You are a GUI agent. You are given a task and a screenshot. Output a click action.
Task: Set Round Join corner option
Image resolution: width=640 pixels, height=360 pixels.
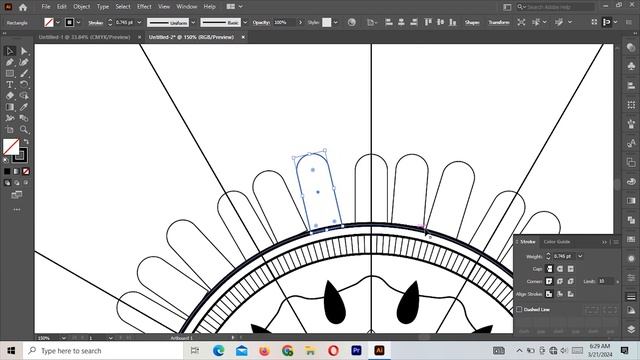[x=560, y=281]
